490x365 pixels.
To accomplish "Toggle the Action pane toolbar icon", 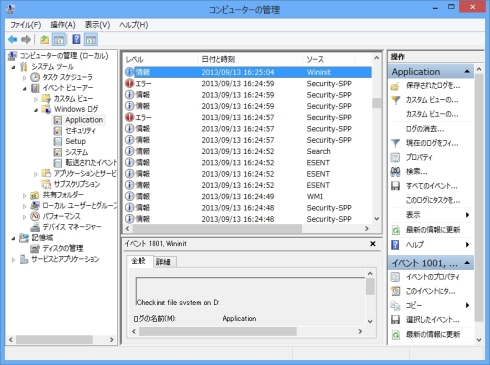I will tap(91, 40).
